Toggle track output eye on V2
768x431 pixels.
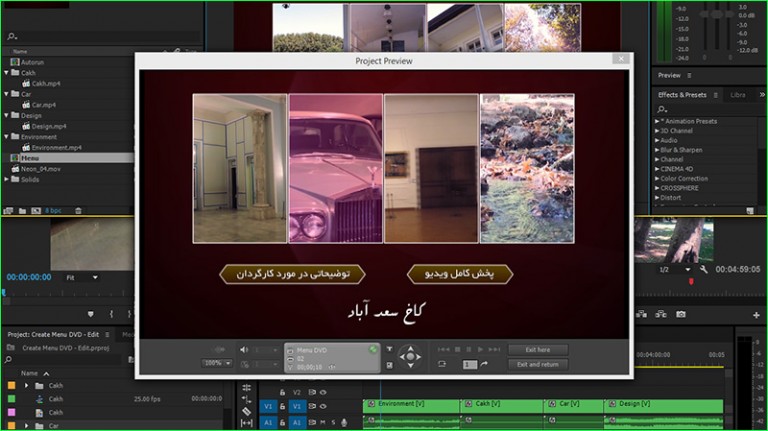pos(323,392)
